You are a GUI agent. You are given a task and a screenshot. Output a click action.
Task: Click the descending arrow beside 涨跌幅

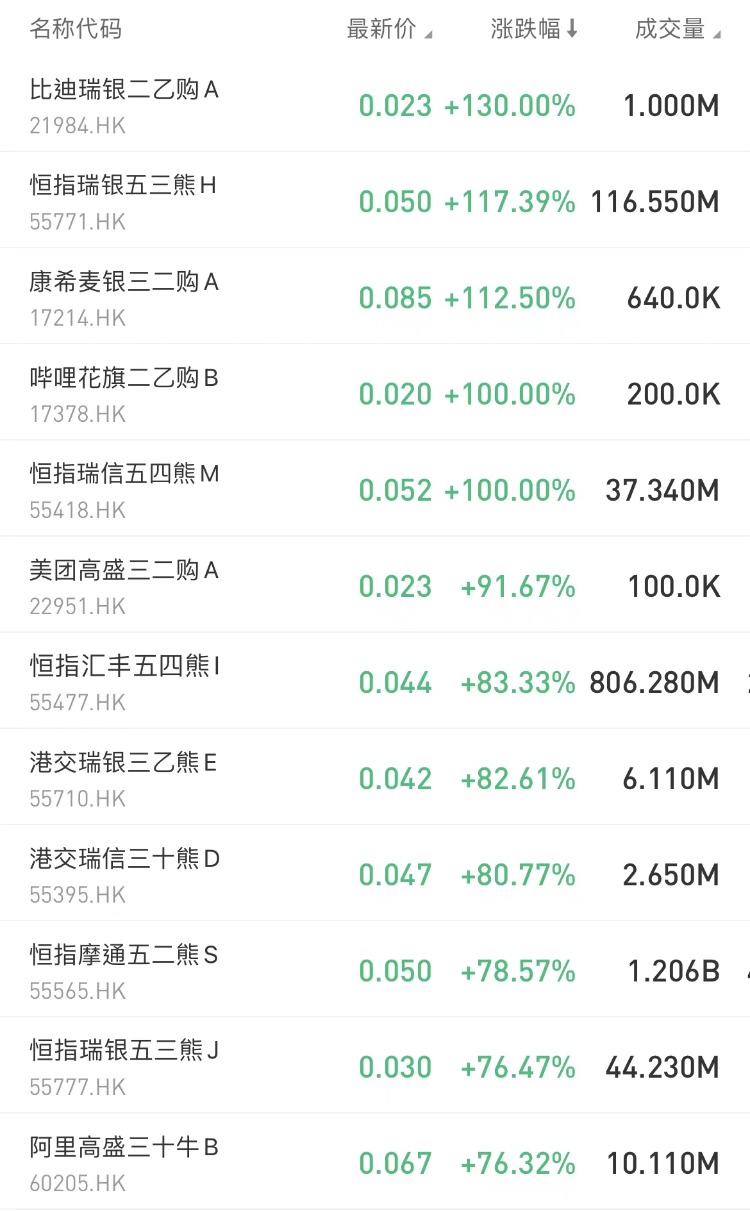click(572, 29)
